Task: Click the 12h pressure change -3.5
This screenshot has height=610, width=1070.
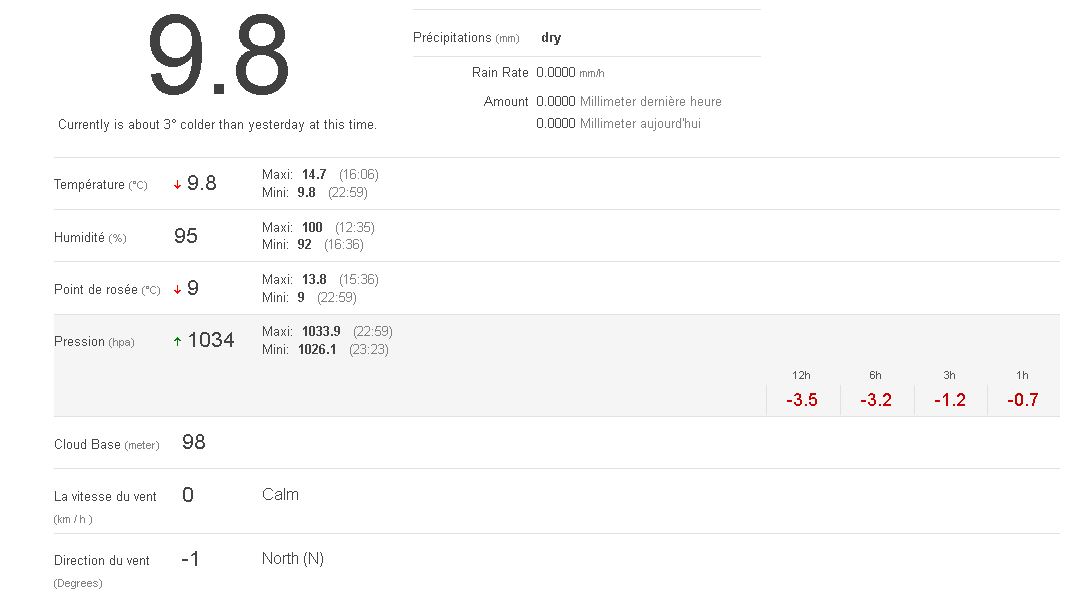Action: [801, 400]
